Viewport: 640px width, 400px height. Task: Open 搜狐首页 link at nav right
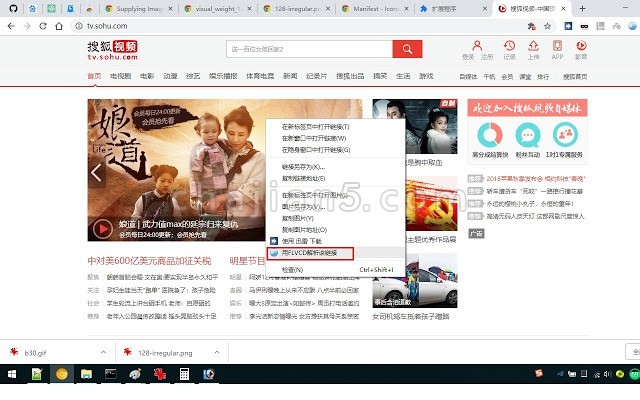575,77
